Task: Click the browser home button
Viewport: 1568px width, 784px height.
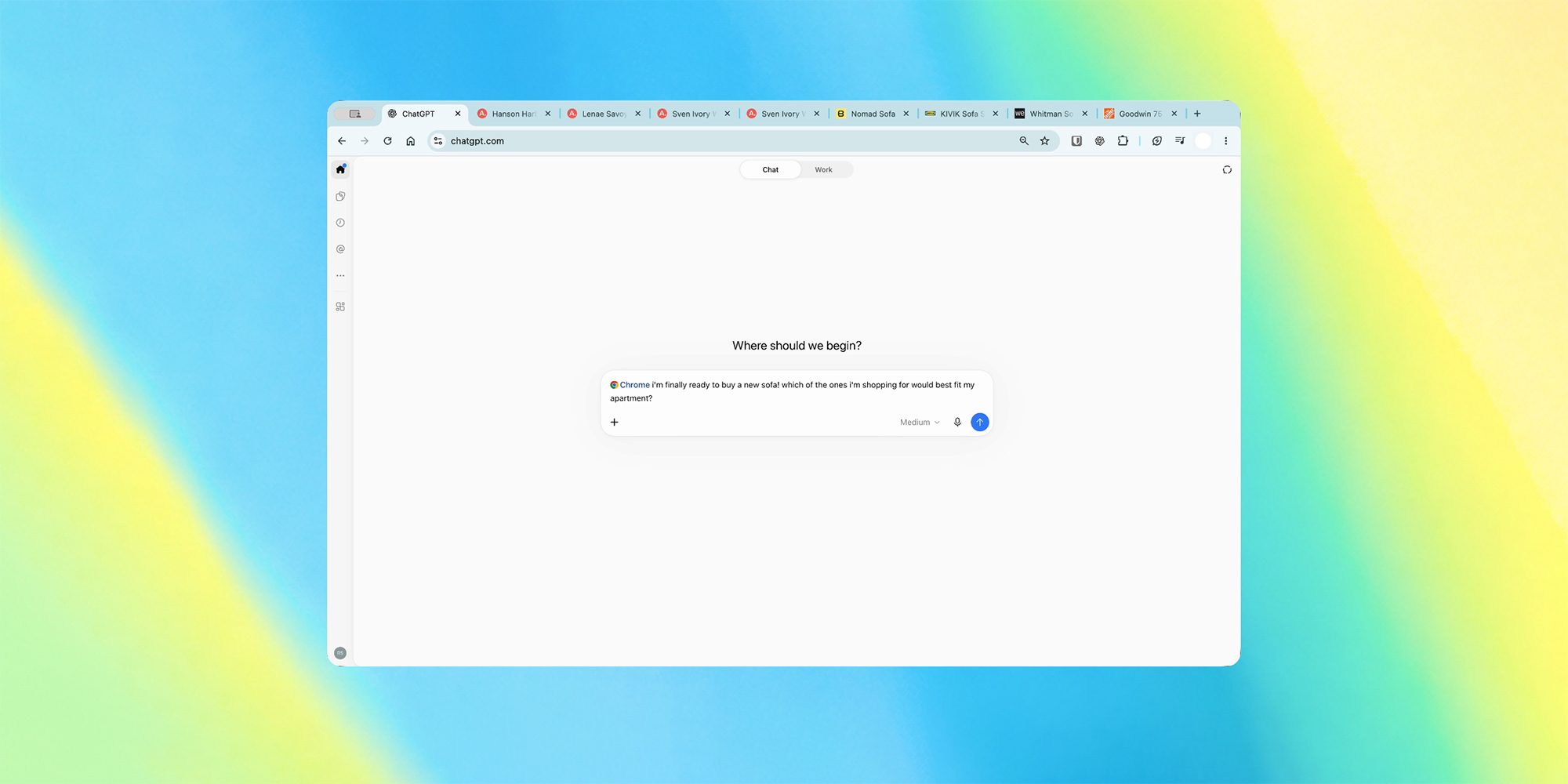Action: coord(410,141)
